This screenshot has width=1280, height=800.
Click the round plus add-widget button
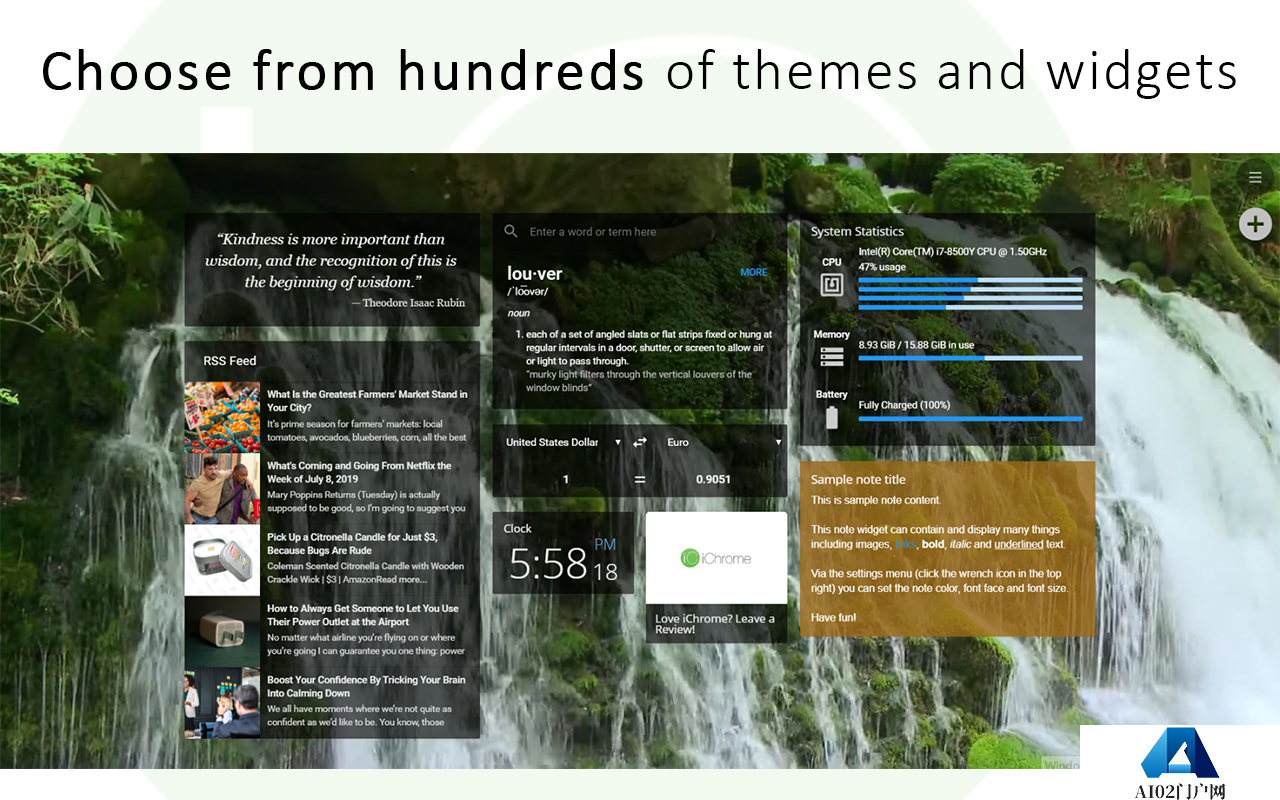click(x=1255, y=224)
